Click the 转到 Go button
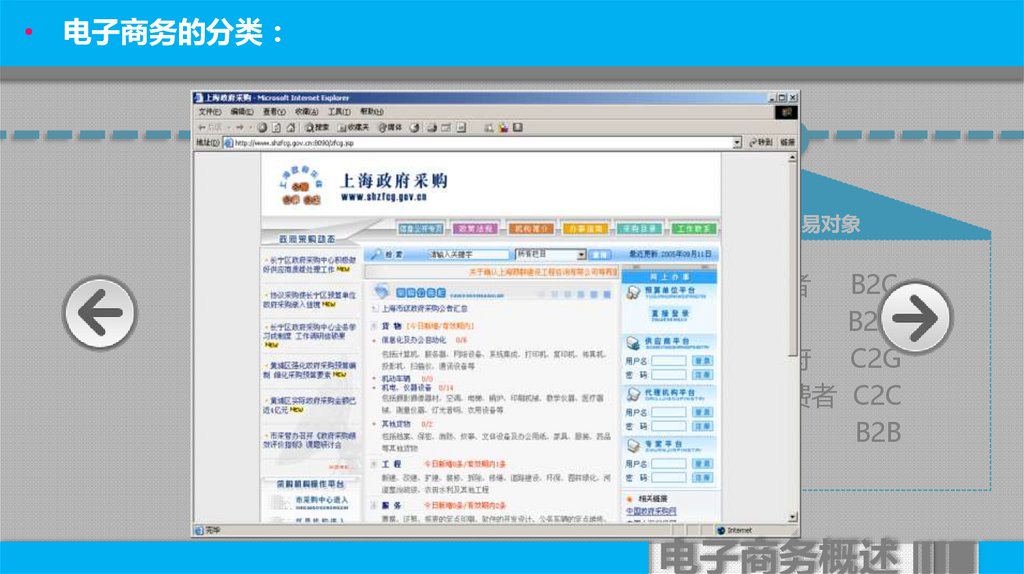The image size is (1024, 574). 761,142
